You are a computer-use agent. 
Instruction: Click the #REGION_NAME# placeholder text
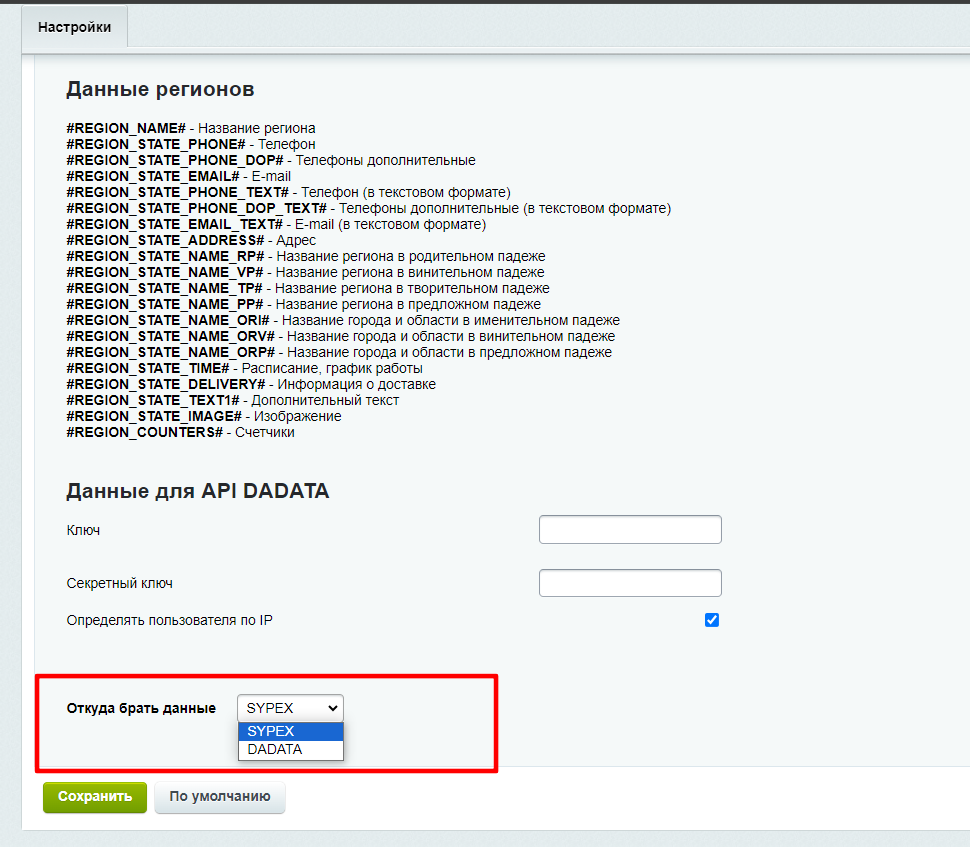[126, 128]
